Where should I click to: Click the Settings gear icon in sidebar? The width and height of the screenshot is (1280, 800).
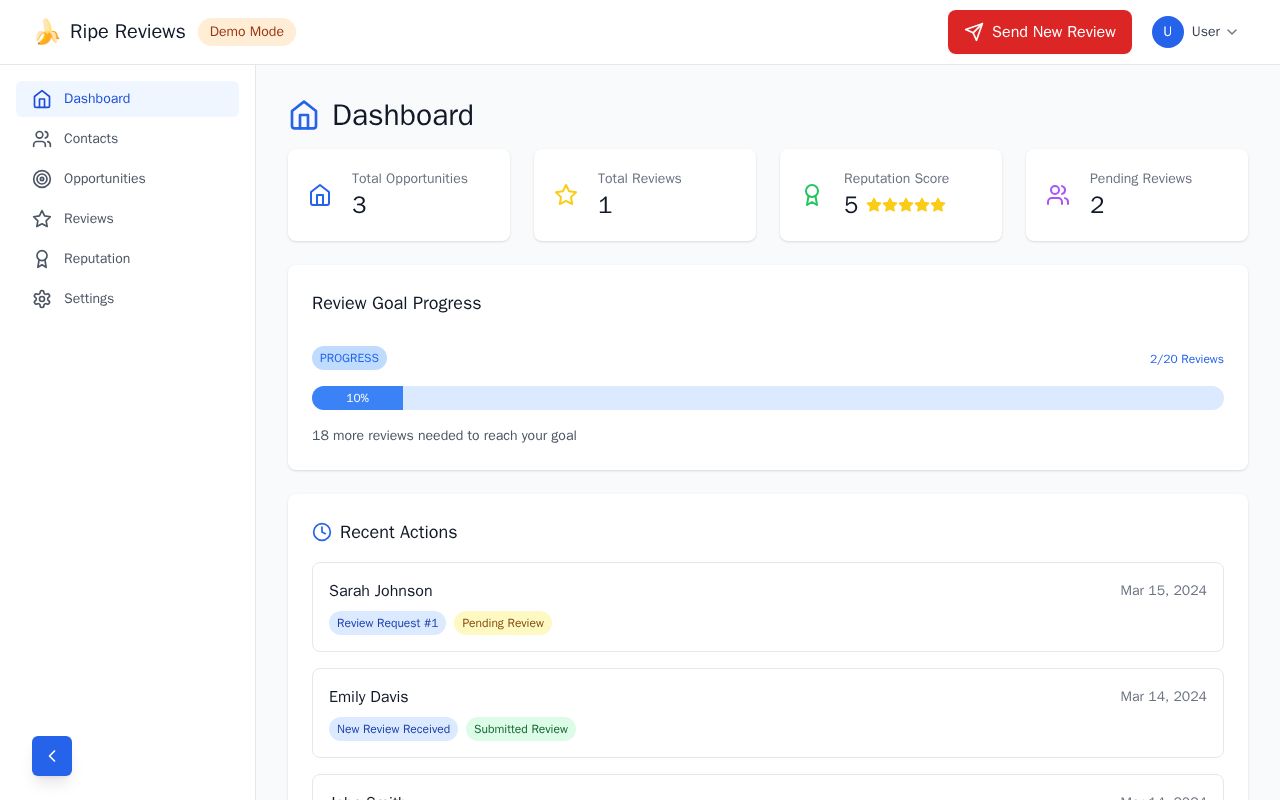coord(42,299)
